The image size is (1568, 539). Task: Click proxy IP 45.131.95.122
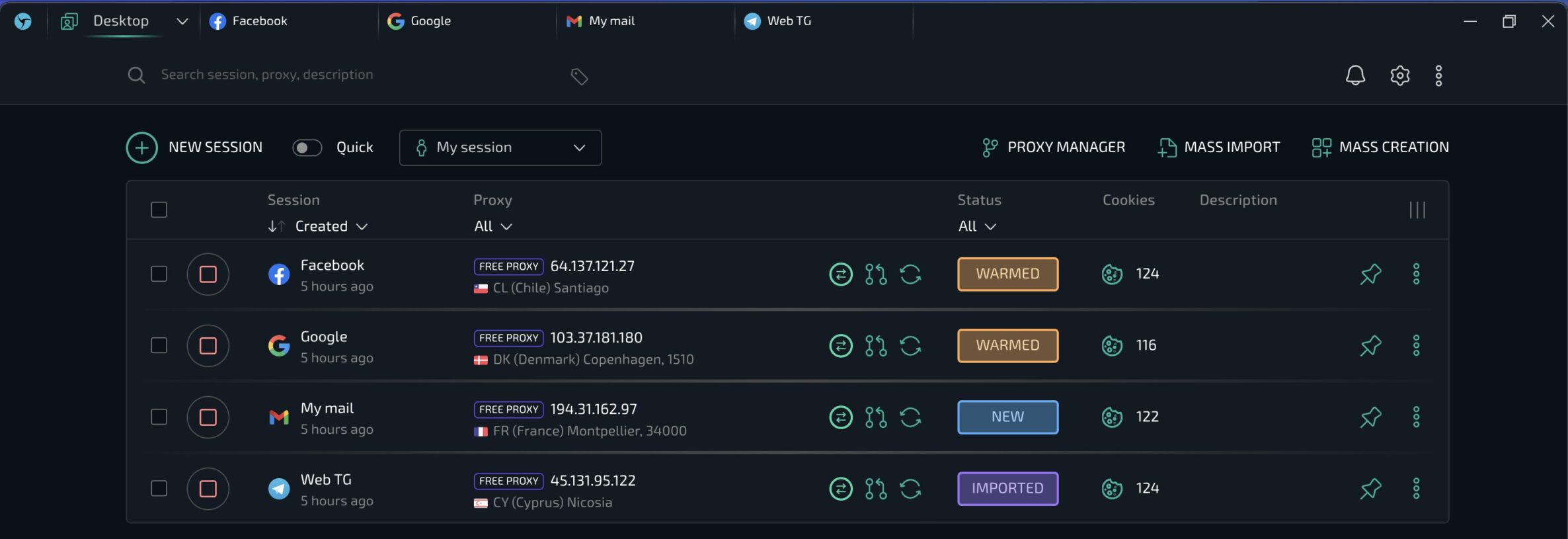pos(593,480)
